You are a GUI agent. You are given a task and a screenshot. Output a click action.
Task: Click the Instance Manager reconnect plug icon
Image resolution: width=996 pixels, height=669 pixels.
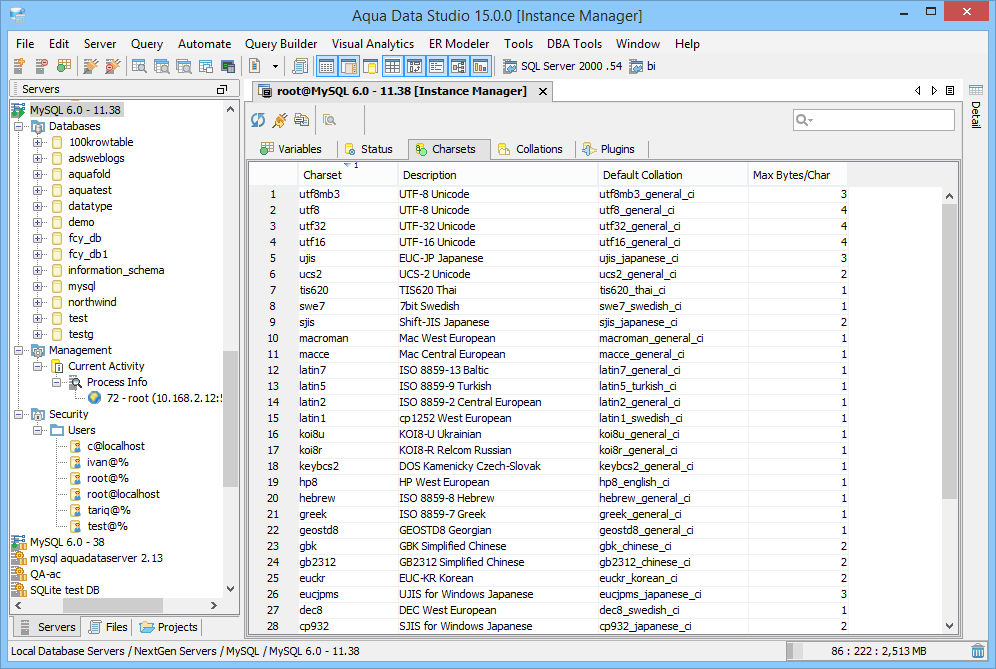coord(279,119)
